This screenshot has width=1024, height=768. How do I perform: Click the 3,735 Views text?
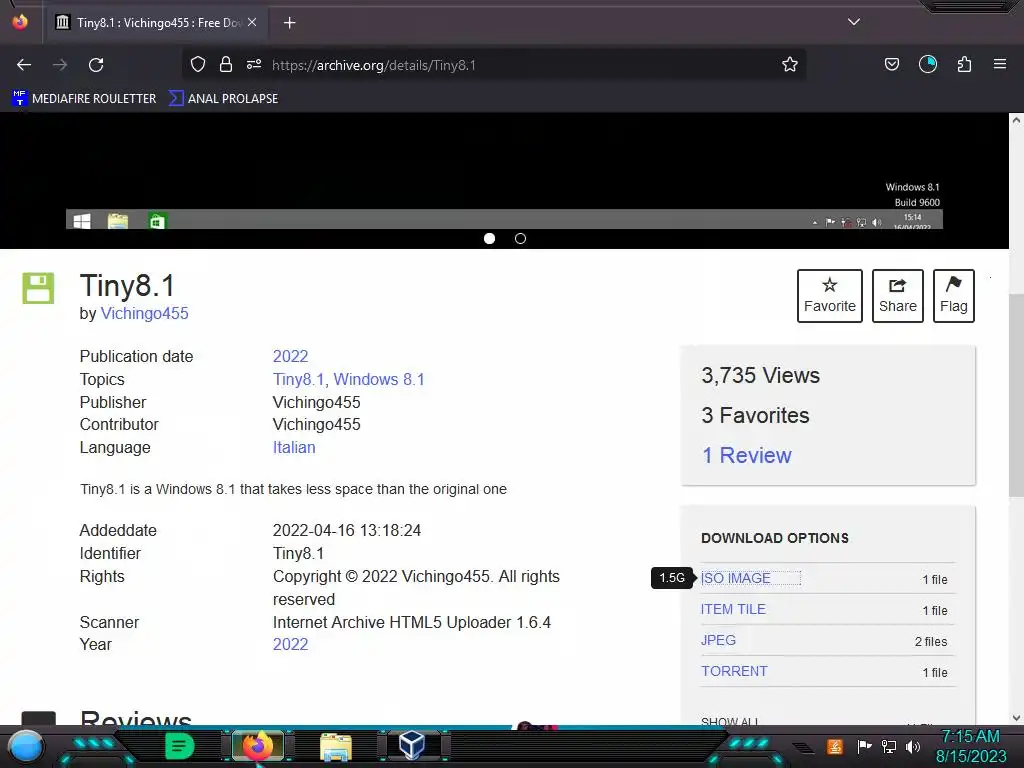pos(760,376)
